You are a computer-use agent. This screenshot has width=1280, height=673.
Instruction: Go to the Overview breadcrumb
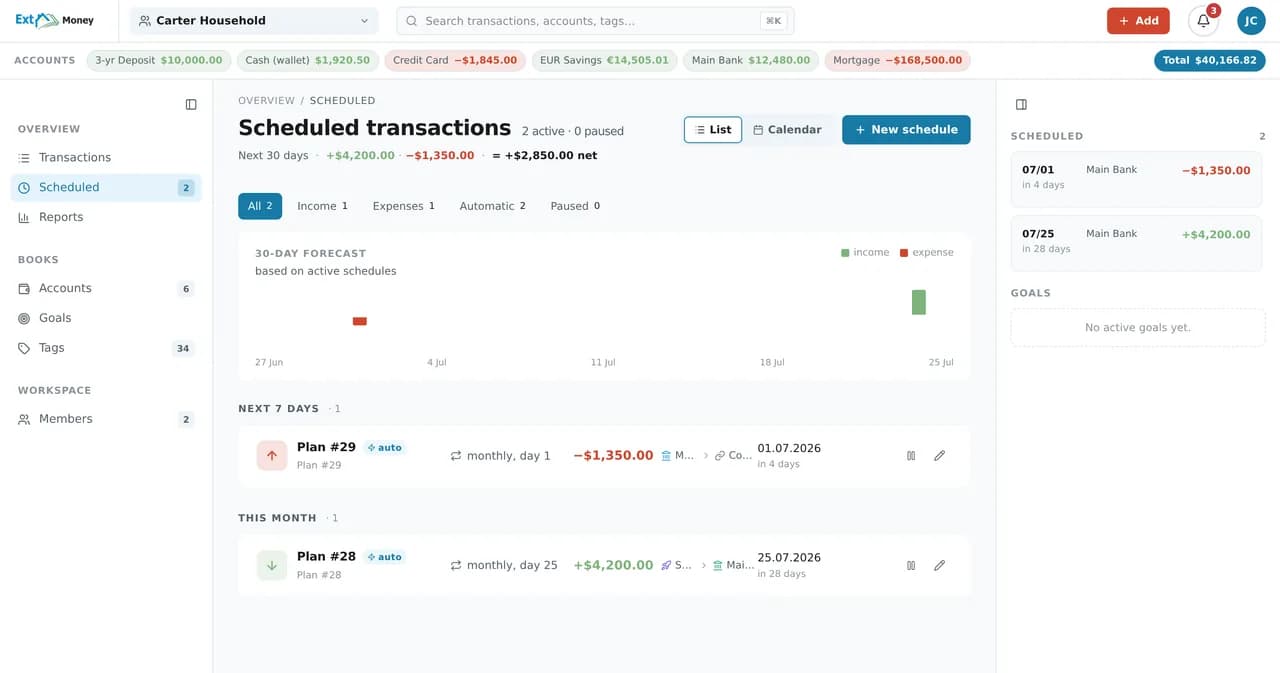[266, 101]
